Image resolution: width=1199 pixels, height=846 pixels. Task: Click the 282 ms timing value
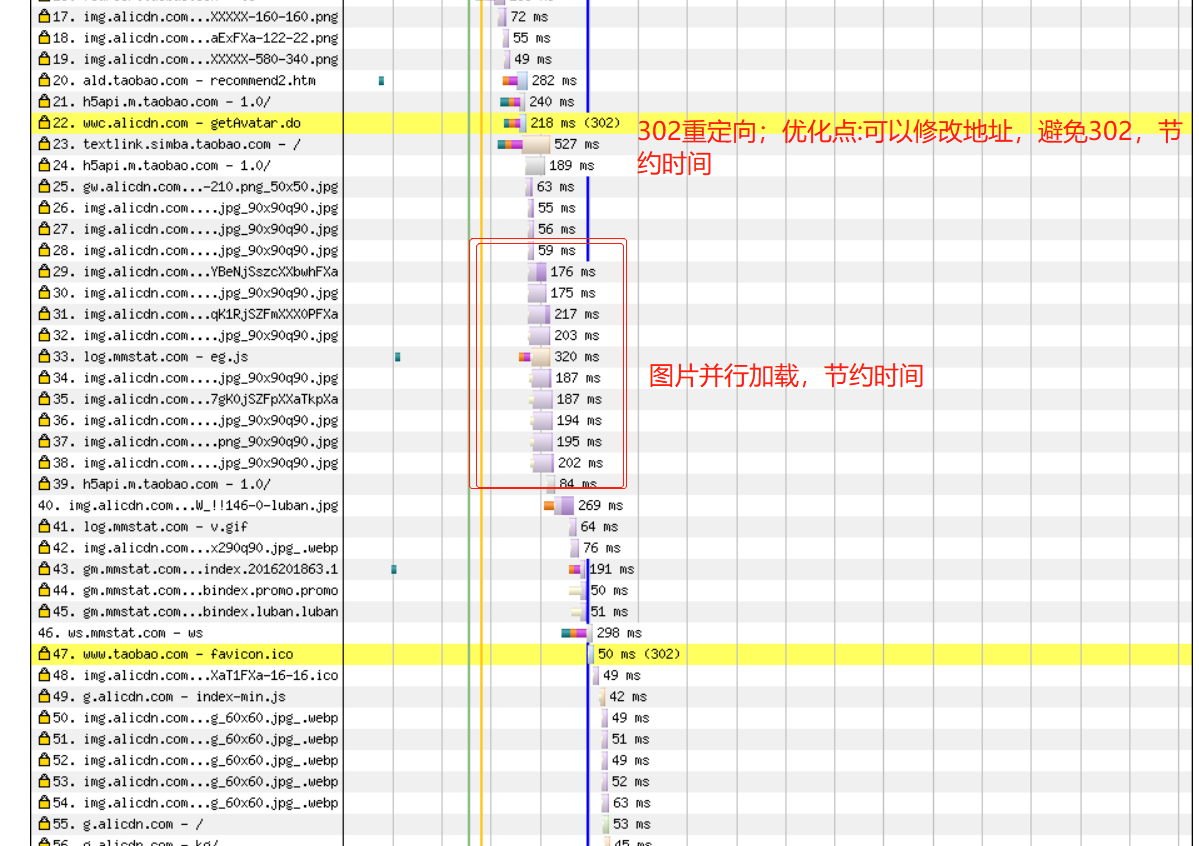coord(554,80)
